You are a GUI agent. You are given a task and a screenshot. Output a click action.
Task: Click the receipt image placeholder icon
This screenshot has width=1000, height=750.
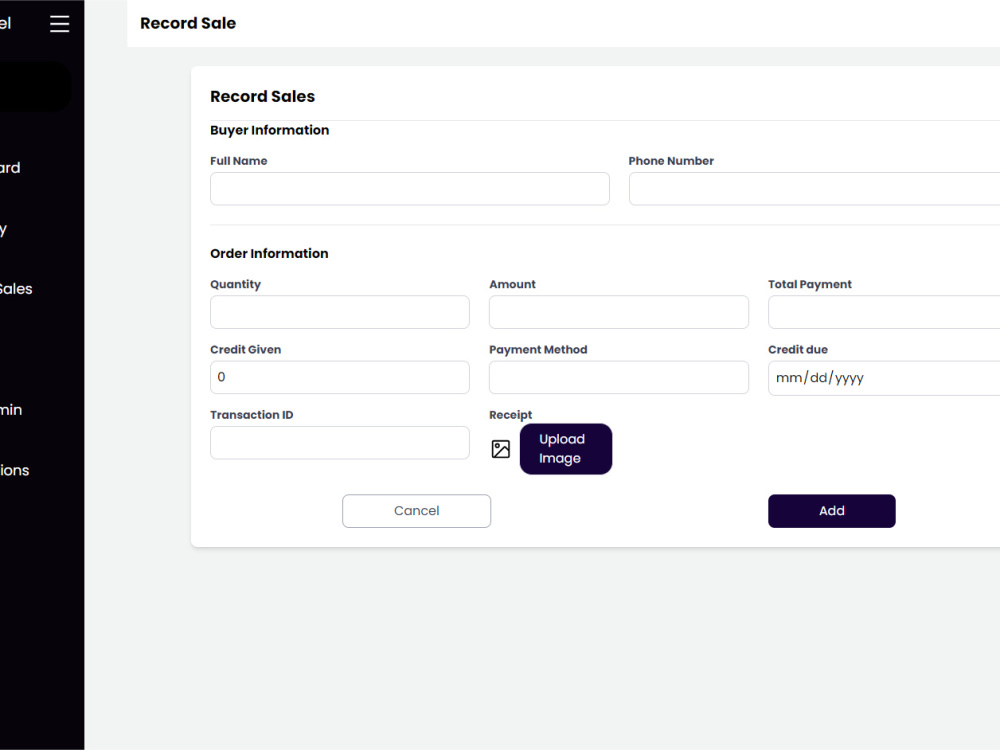(501, 449)
